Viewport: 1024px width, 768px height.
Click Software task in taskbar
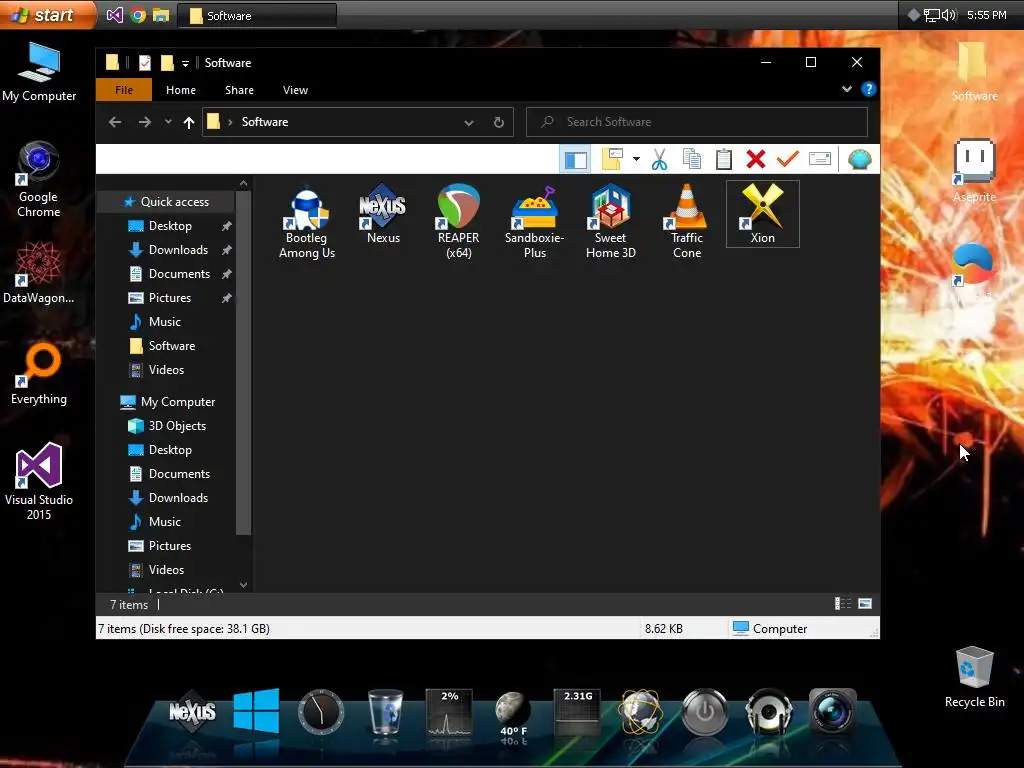257,16
